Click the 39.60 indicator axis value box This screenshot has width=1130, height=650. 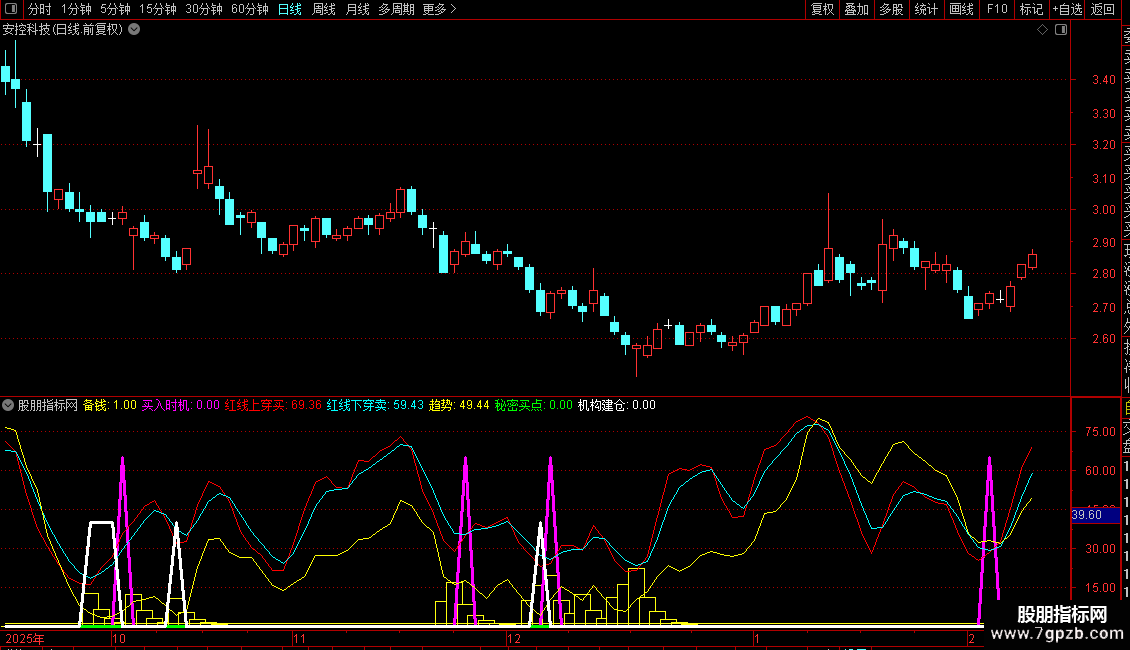click(x=1095, y=515)
